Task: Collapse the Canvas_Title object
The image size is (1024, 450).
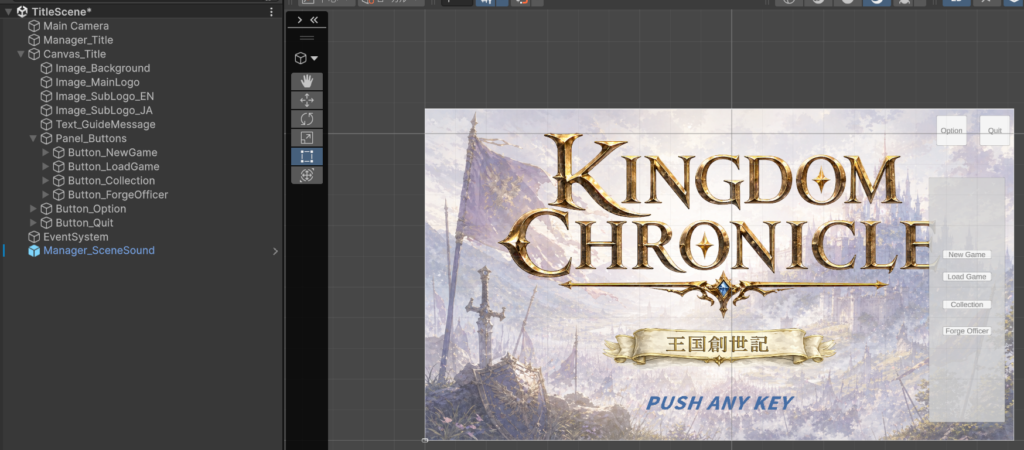Action: 21,54
